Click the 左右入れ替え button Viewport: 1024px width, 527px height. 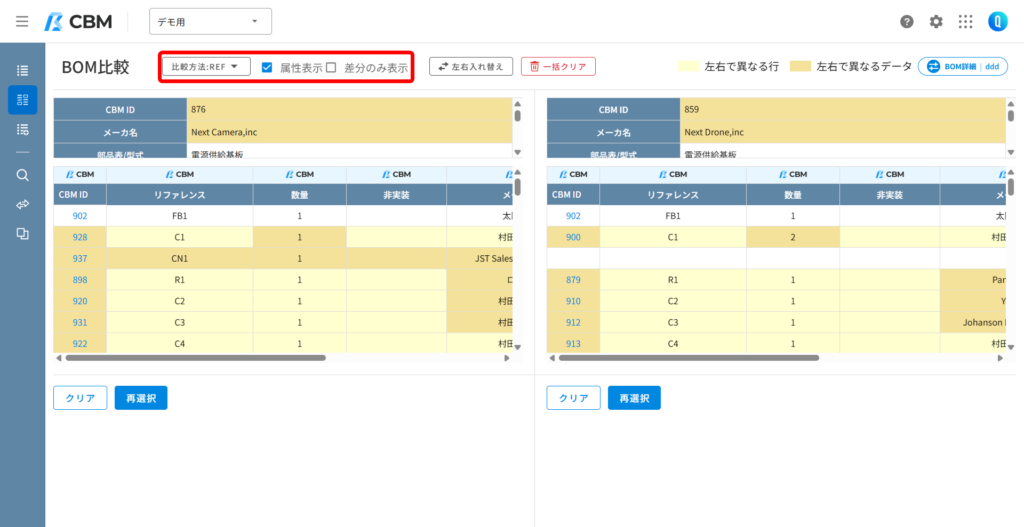click(x=471, y=67)
